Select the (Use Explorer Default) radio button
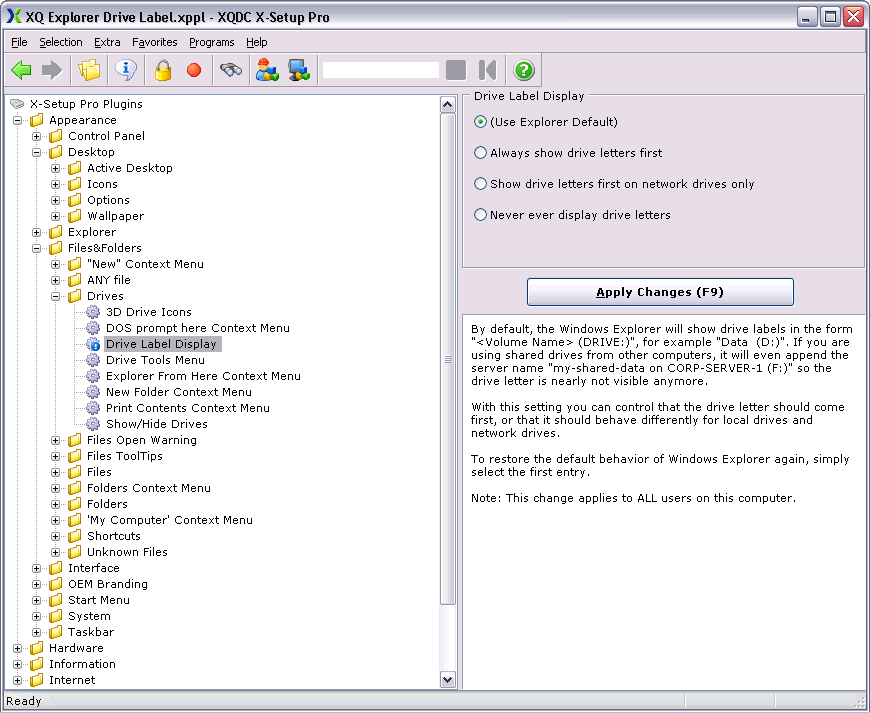Viewport: 870px width, 713px height. pos(480,122)
